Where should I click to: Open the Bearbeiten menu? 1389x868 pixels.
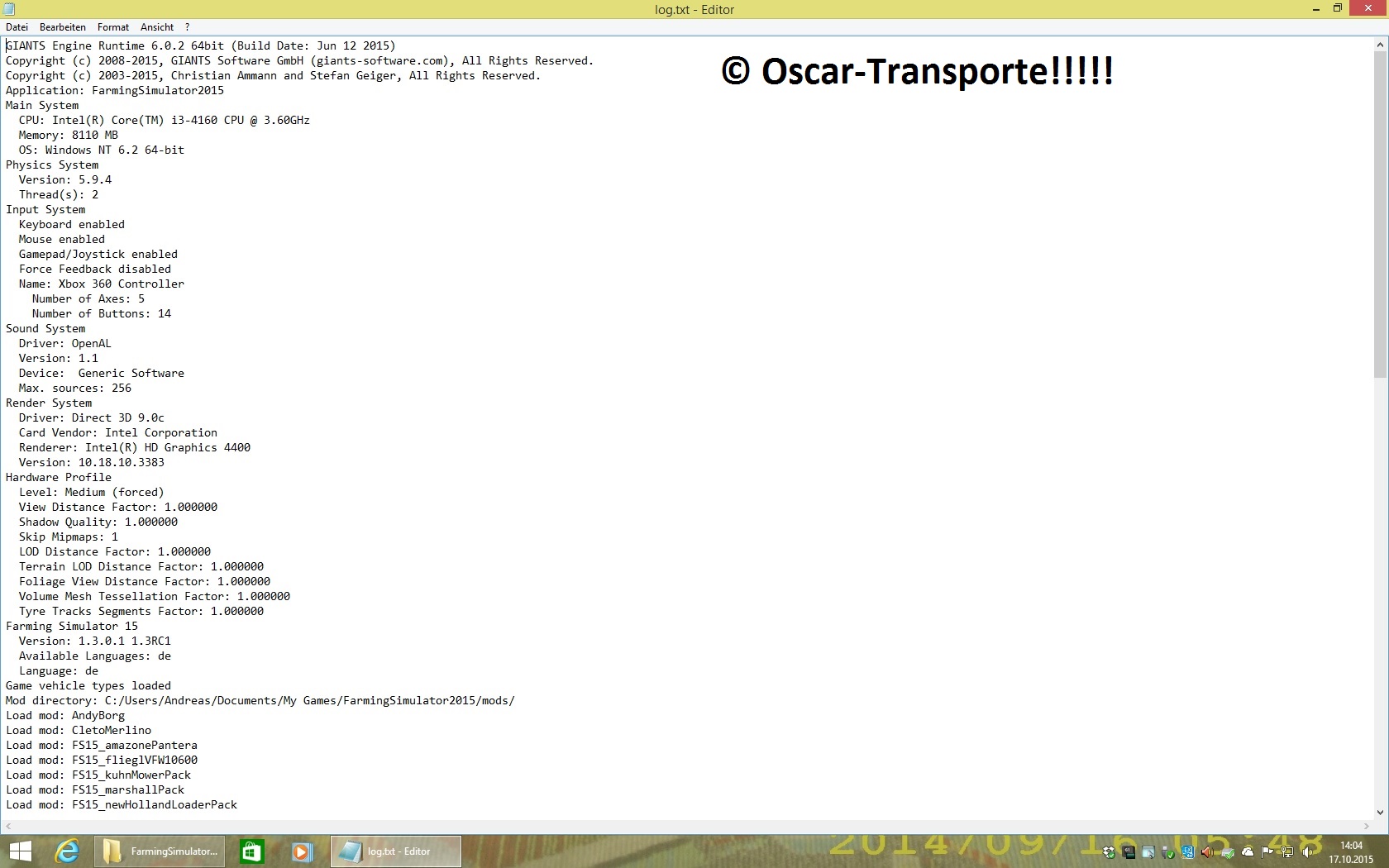point(63,27)
